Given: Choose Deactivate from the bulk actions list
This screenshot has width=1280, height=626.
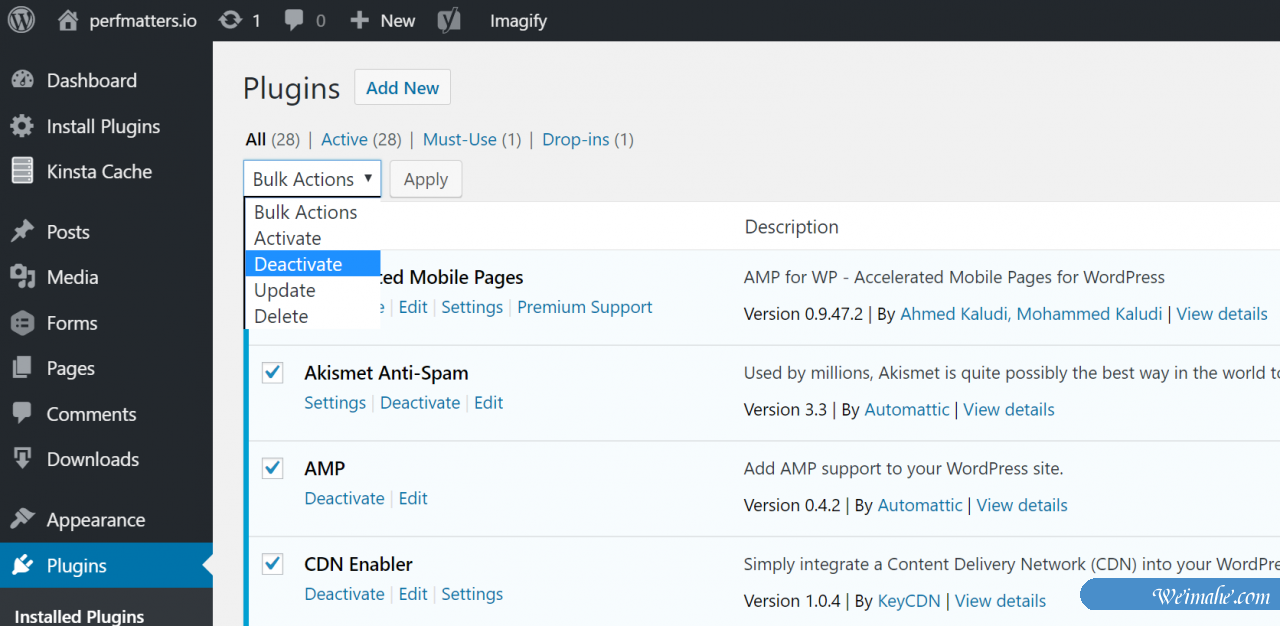Looking at the screenshot, I should tap(298, 264).
